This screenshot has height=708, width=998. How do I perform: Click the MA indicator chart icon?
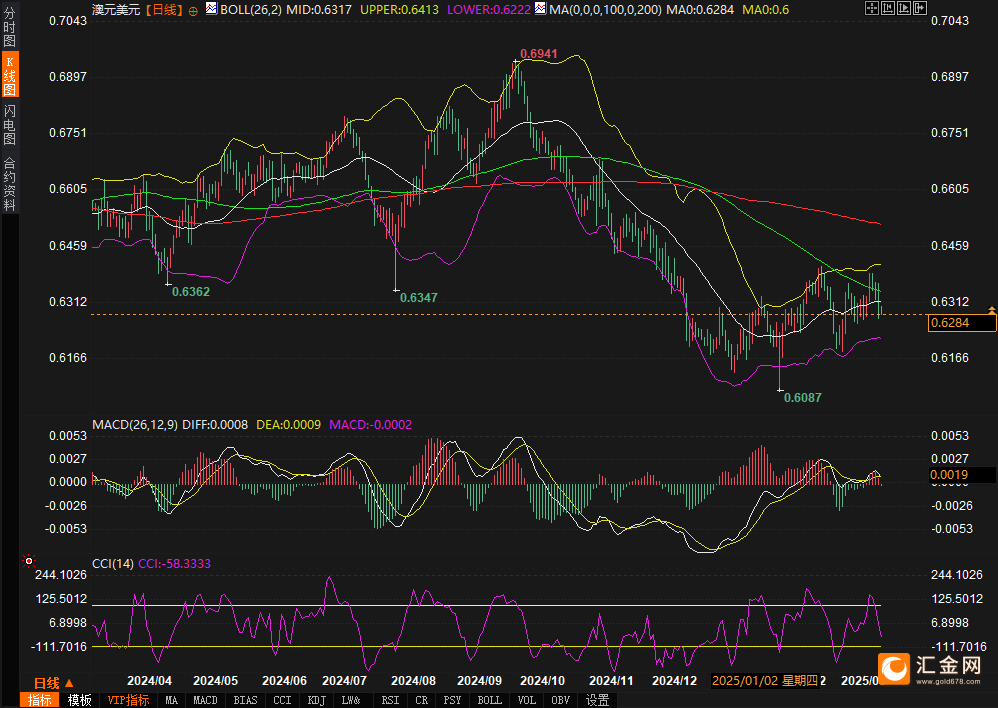pos(540,9)
